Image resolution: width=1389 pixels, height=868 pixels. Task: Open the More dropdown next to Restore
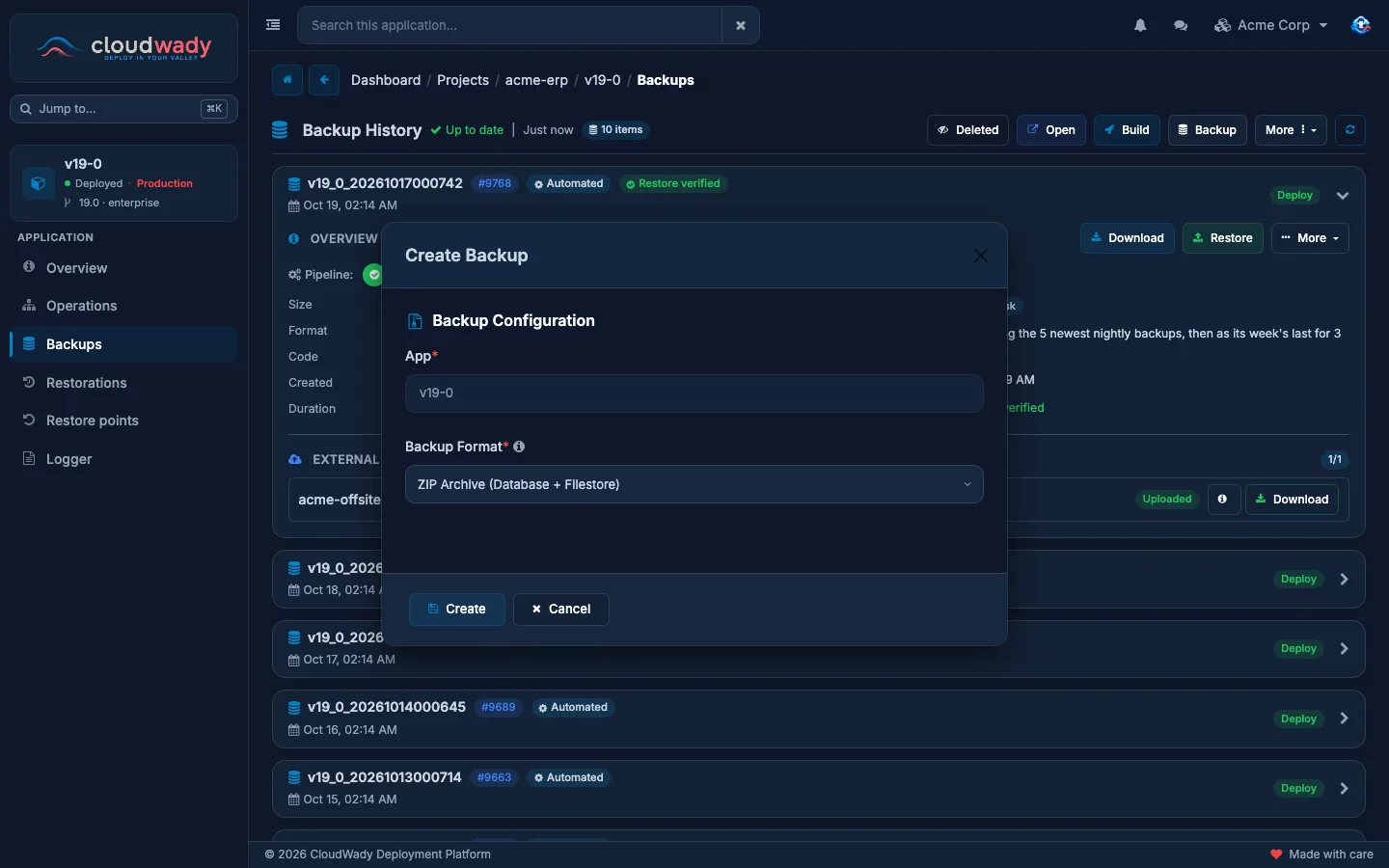(1310, 238)
